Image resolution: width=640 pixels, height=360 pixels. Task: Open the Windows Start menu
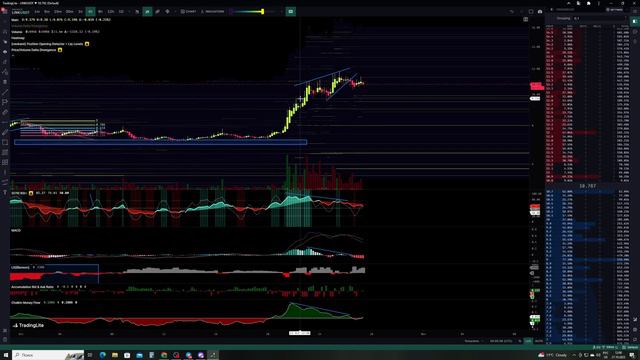click(x=6, y=355)
